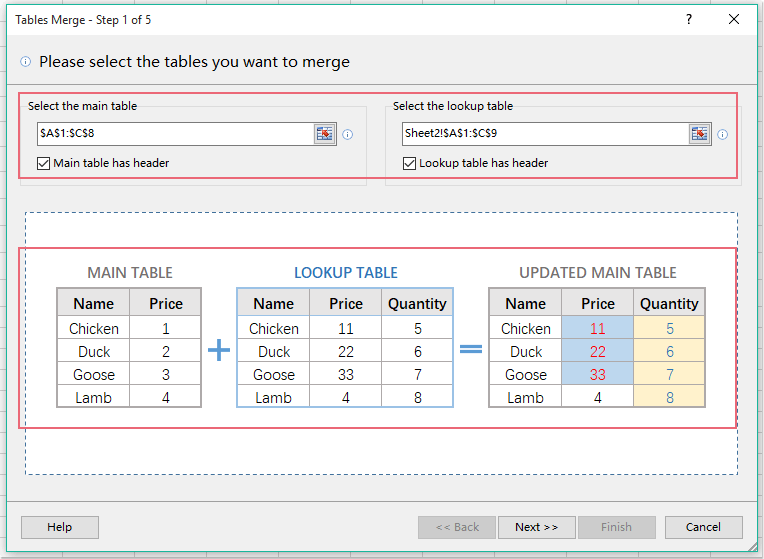Image resolution: width=764 pixels, height=559 pixels.
Task: Click the Cancel button
Action: tap(703, 527)
